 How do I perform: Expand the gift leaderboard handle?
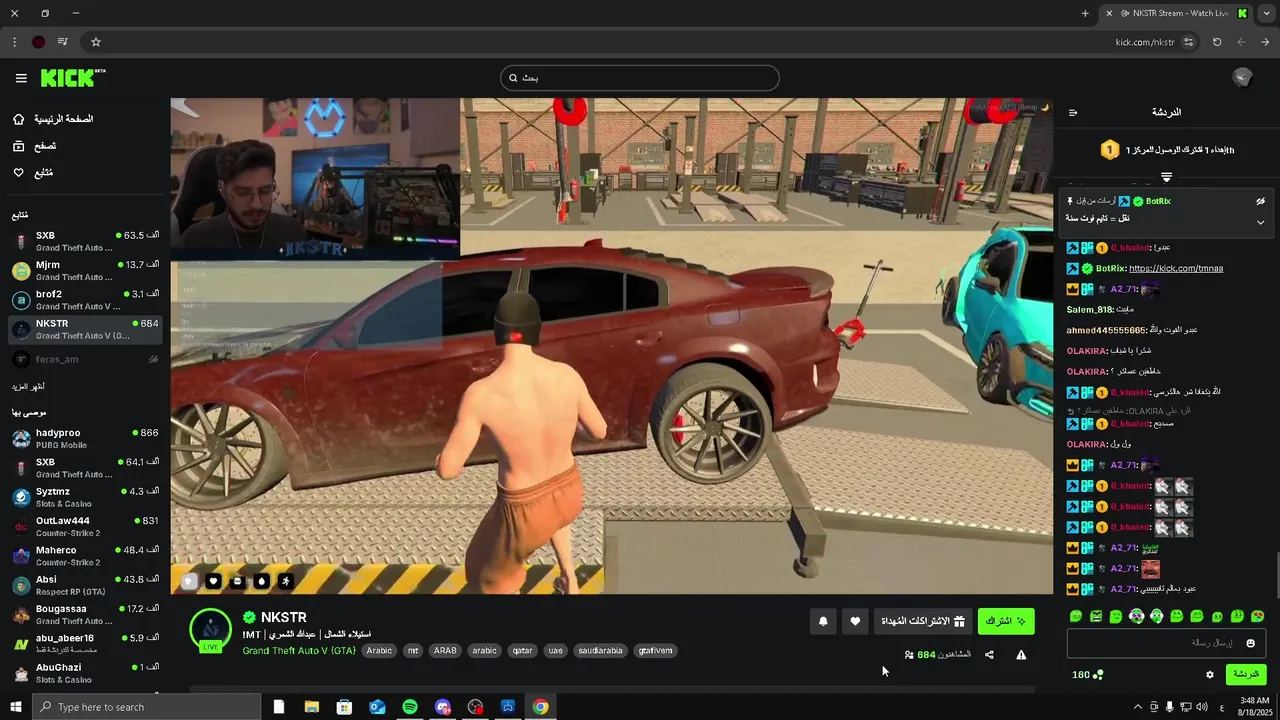pos(1166,177)
